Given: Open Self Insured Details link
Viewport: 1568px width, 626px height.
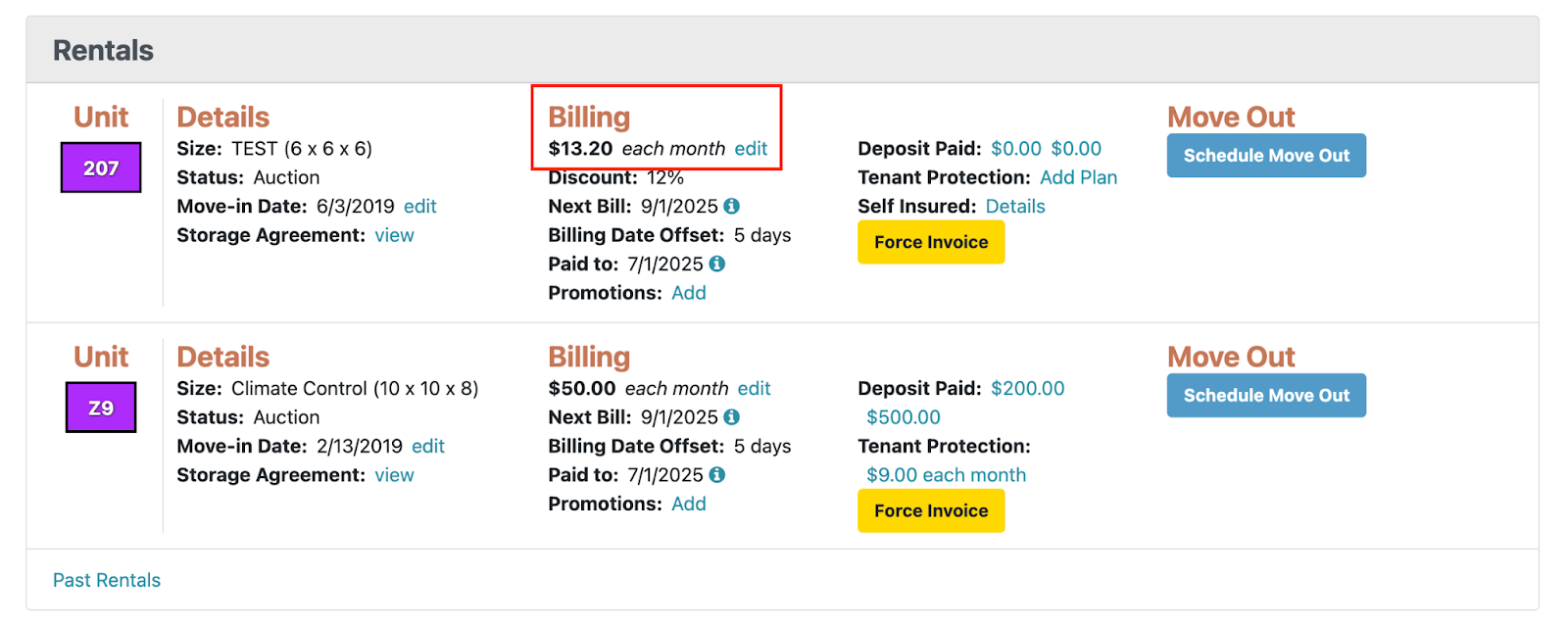Looking at the screenshot, I should [1015, 207].
